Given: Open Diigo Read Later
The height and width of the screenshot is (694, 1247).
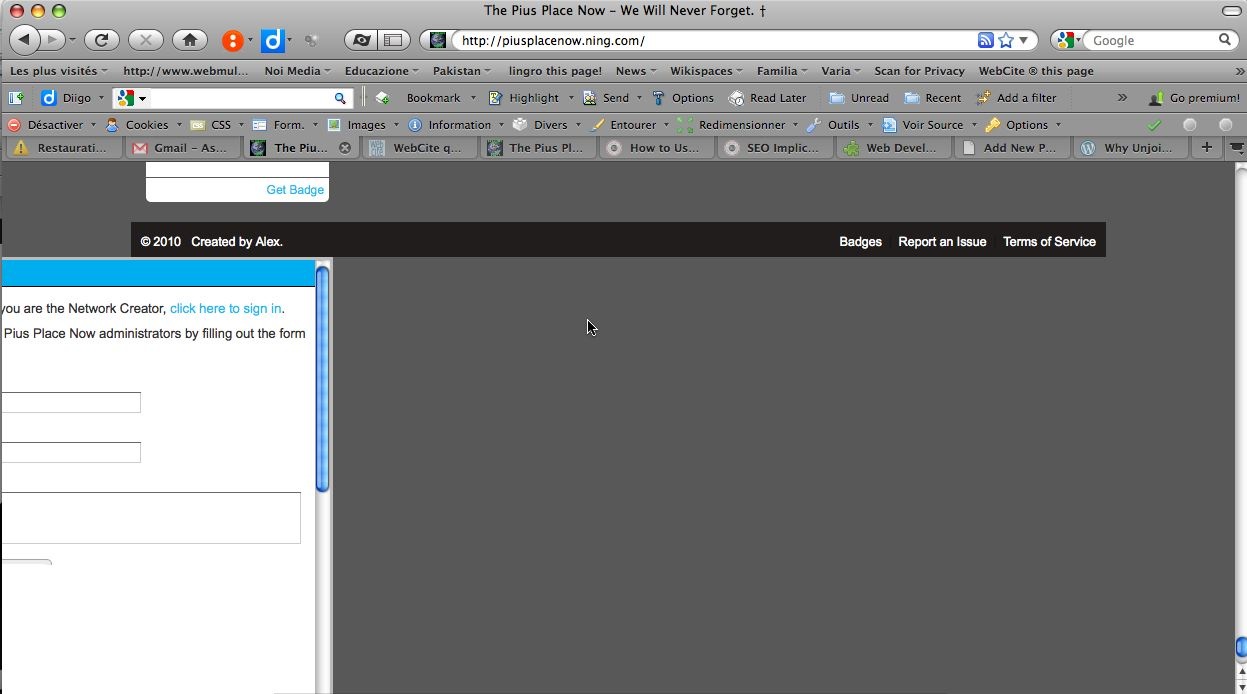Looking at the screenshot, I should [x=767, y=98].
